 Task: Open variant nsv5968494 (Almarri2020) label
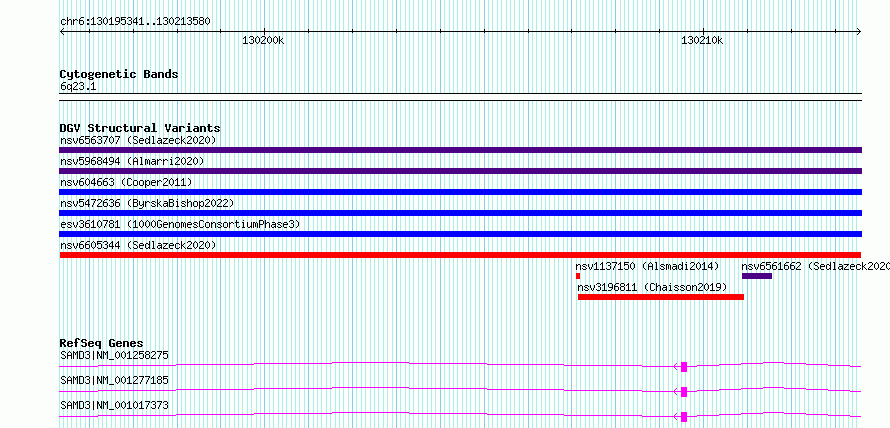(132, 161)
